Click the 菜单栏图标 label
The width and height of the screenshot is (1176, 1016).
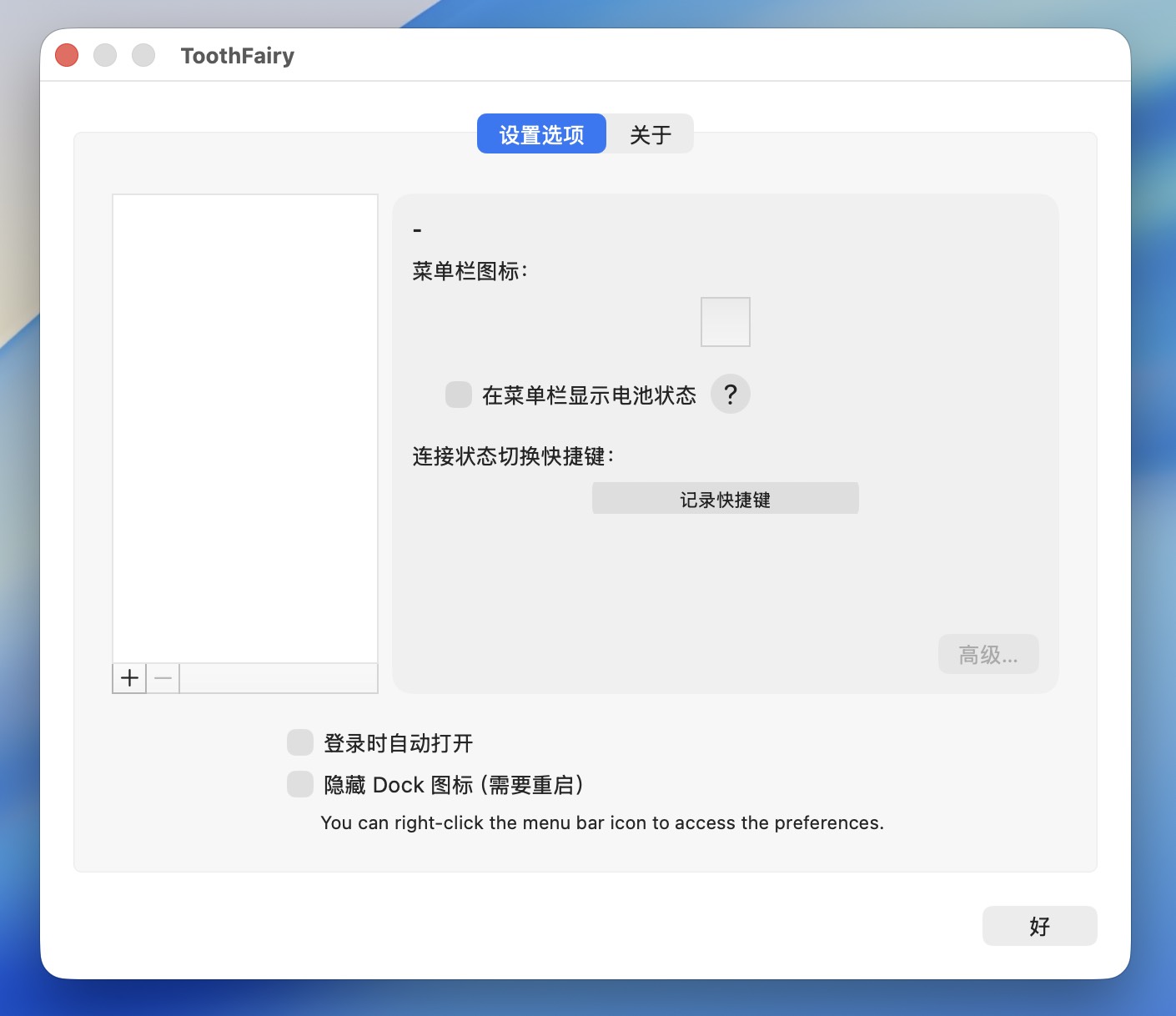pos(470,271)
